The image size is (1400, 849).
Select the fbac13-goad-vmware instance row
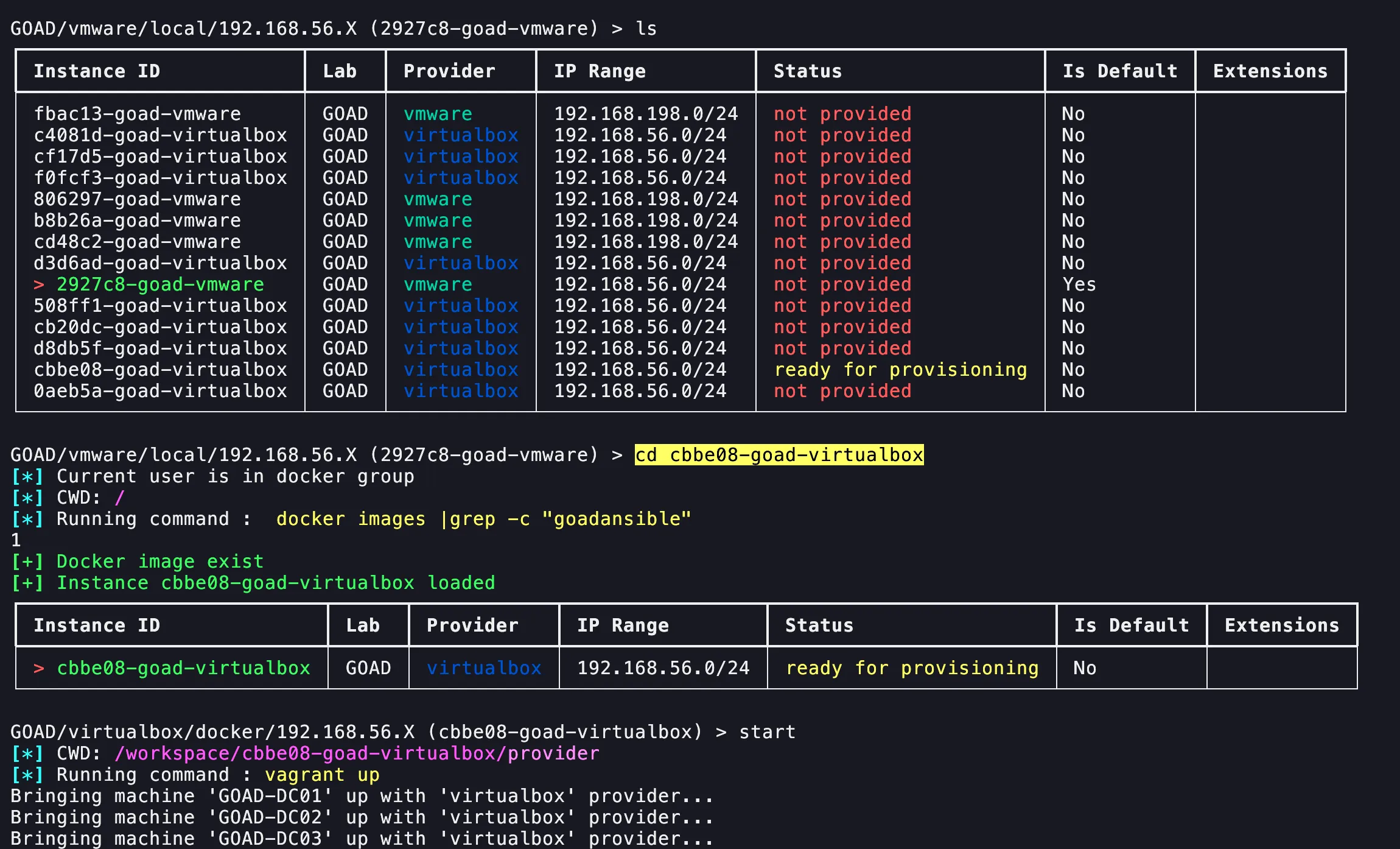137,114
